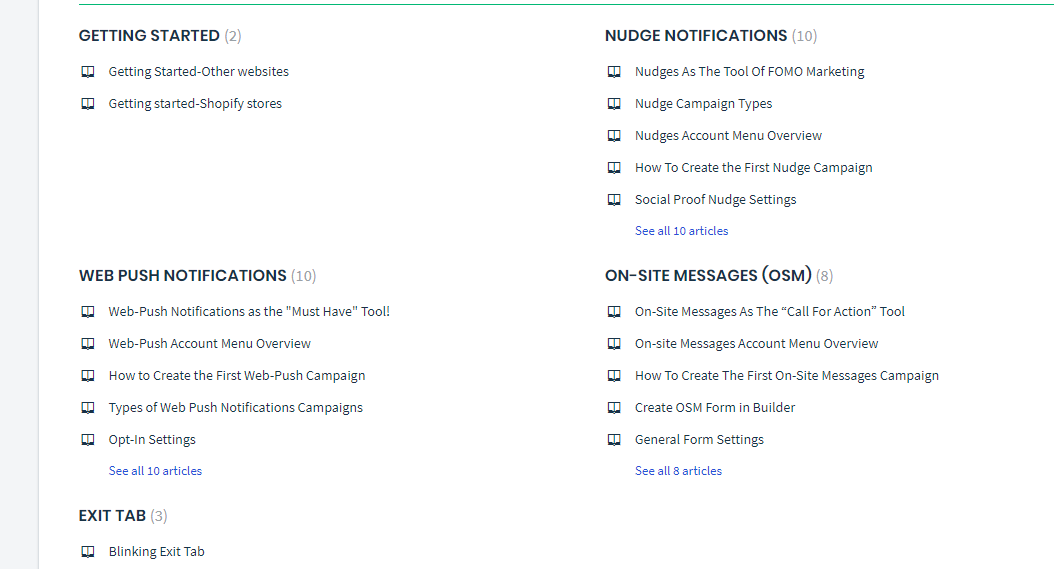Open the Opt-In Settings article

point(152,439)
